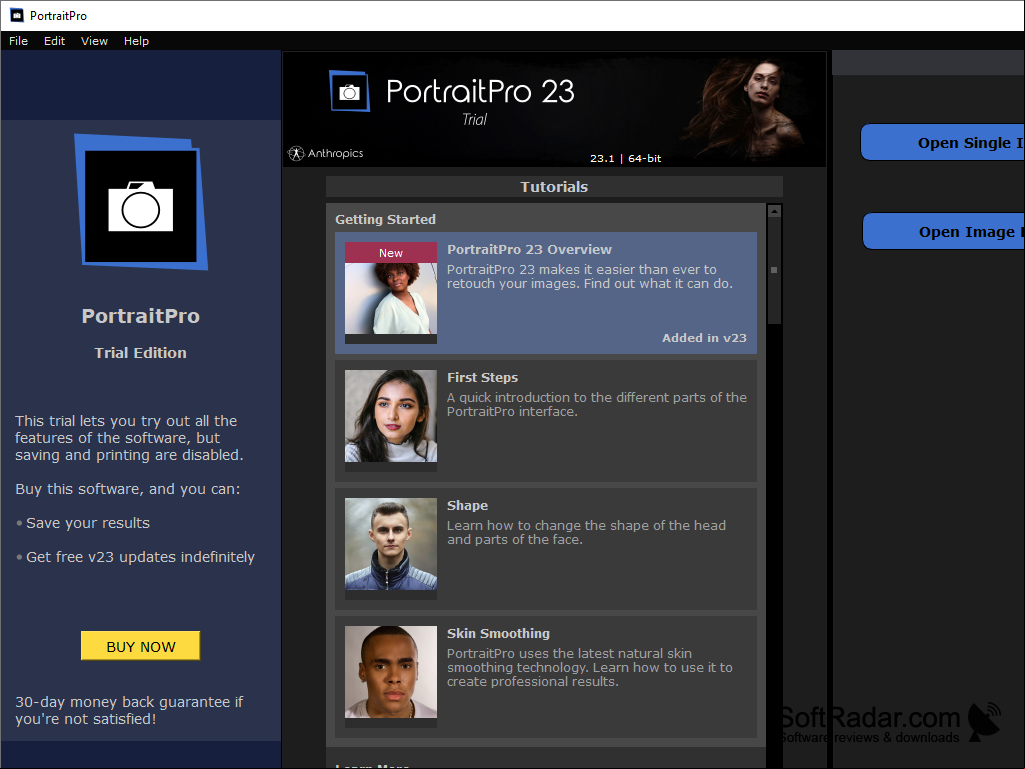The image size is (1025, 769).
Task: Open the Skin Smoothing tutorial thumbnail
Action: coord(391,677)
